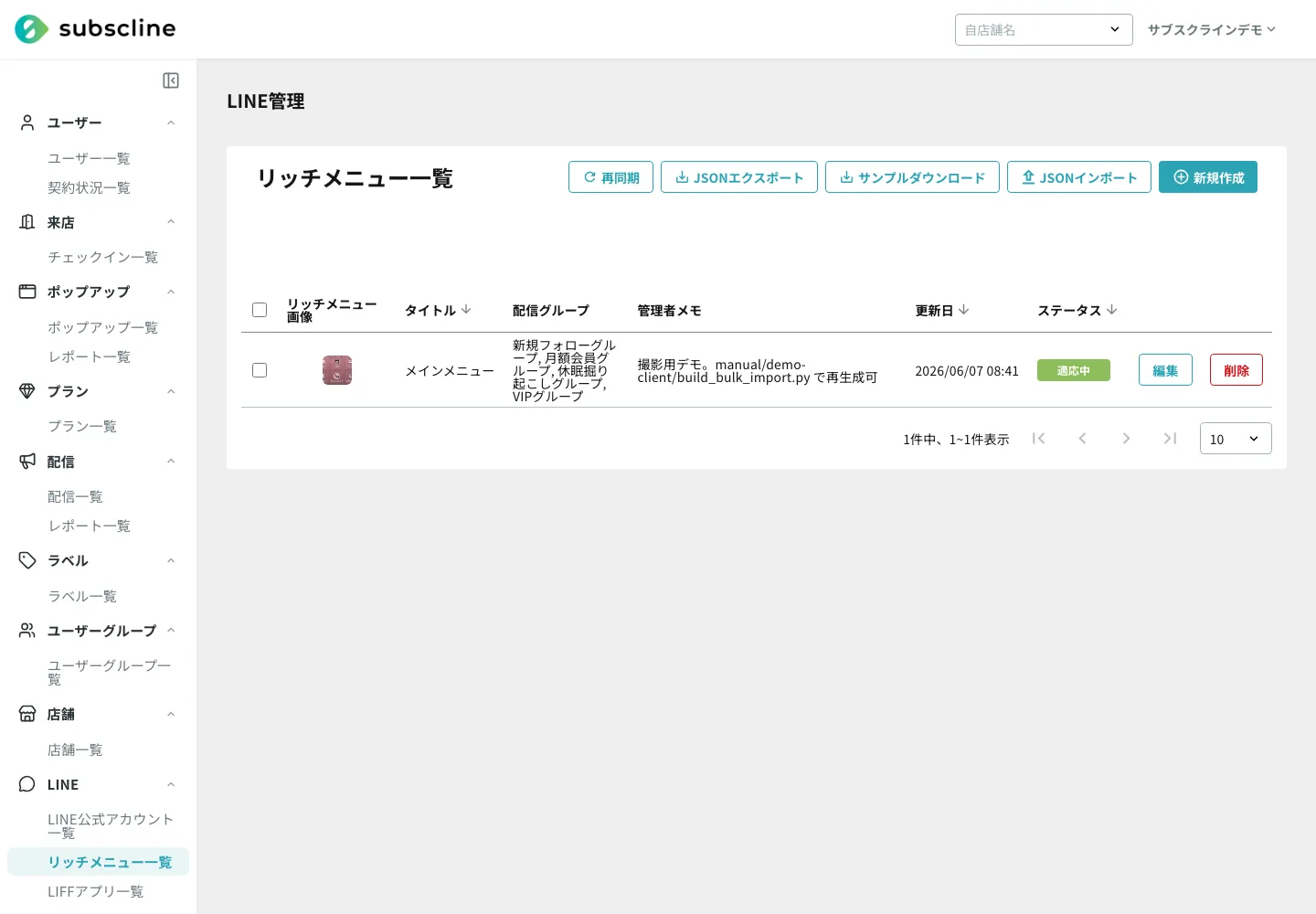The image size is (1316, 914).
Task: Tick the select-all checkbox in table header
Action: [x=260, y=310]
